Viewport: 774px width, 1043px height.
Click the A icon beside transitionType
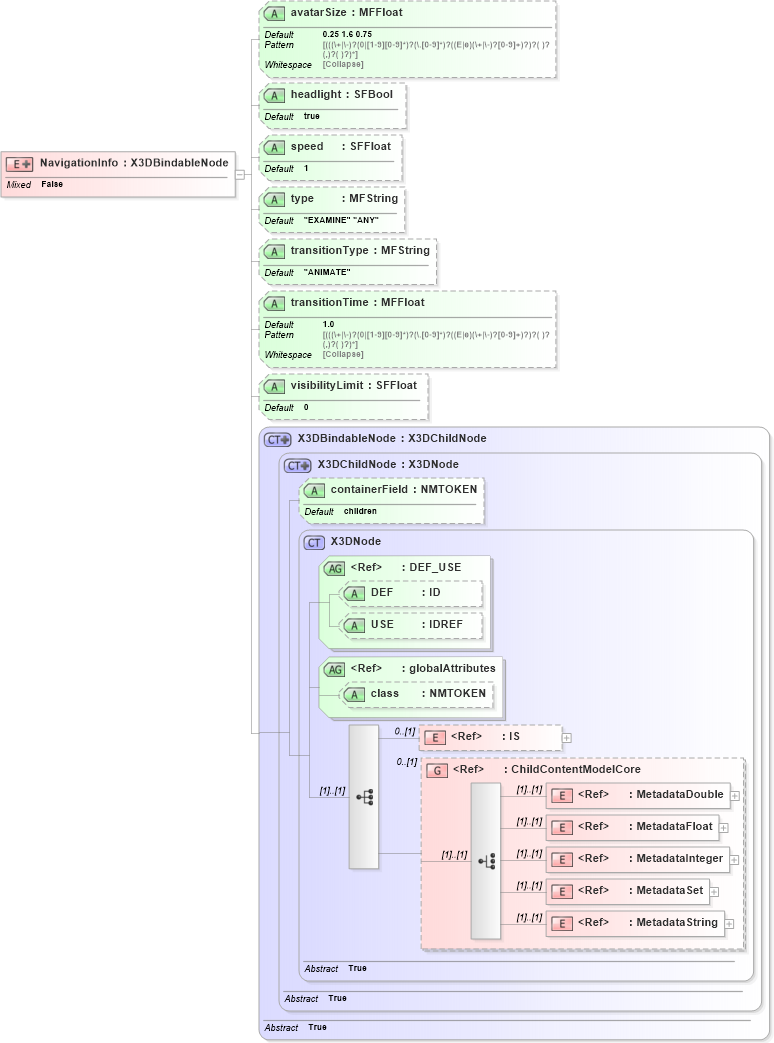coord(274,251)
